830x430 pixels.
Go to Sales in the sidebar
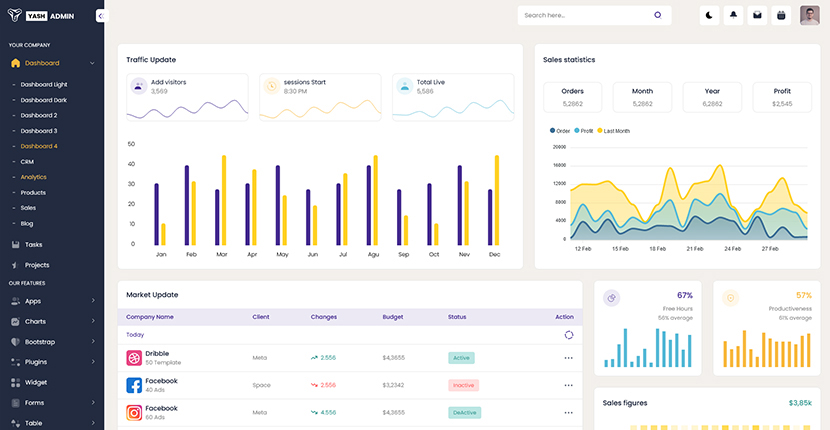pyautogui.click(x=29, y=208)
